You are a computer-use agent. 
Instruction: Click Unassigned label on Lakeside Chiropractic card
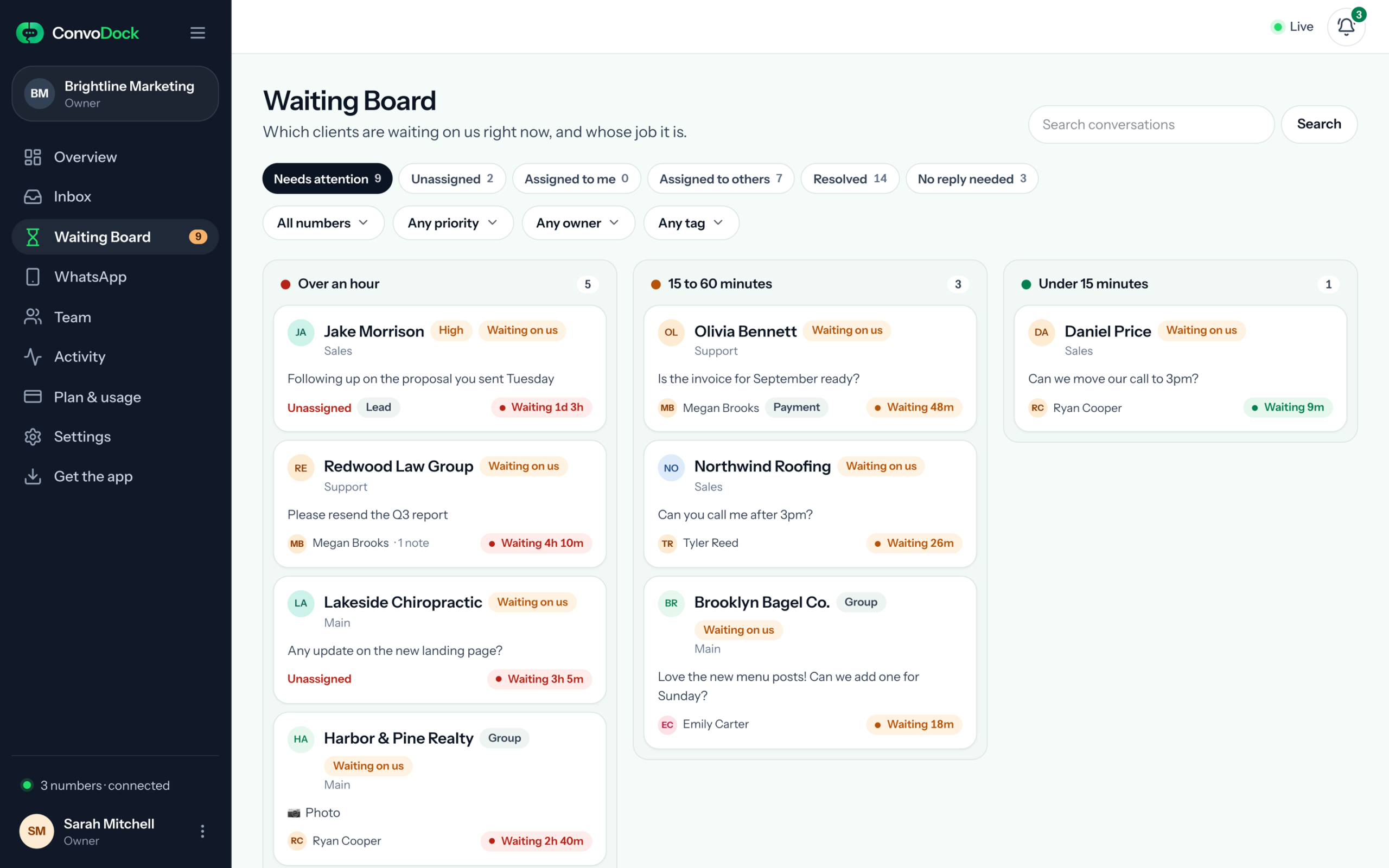[319, 679]
